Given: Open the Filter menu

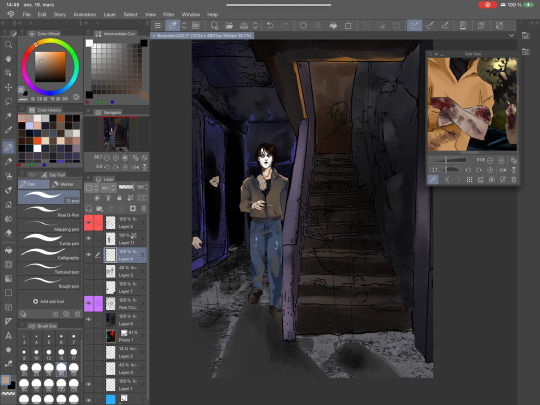Looking at the screenshot, I should pos(169,14).
